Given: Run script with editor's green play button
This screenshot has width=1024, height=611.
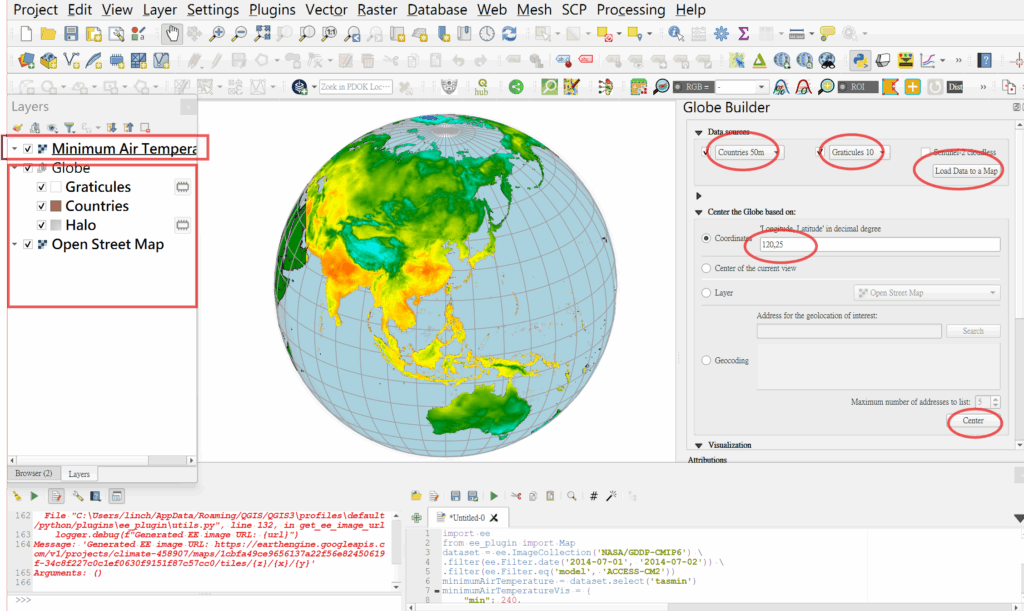Looking at the screenshot, I should tap(493, 495).
